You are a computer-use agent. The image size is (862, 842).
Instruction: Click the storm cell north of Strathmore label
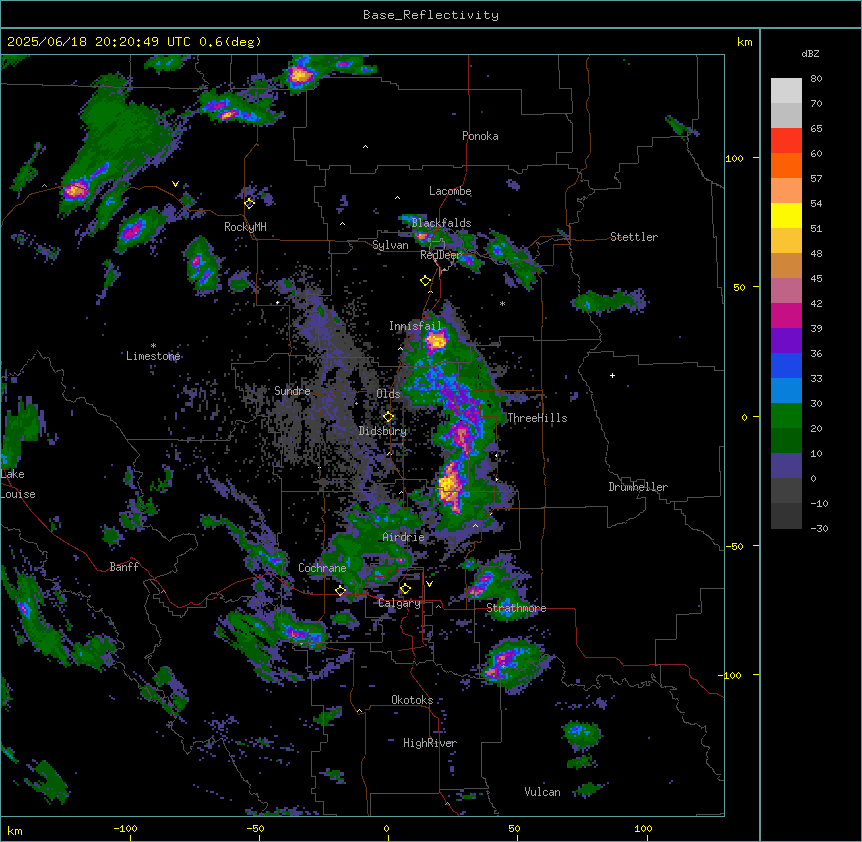pyautogui.click(x=482, y=585)
